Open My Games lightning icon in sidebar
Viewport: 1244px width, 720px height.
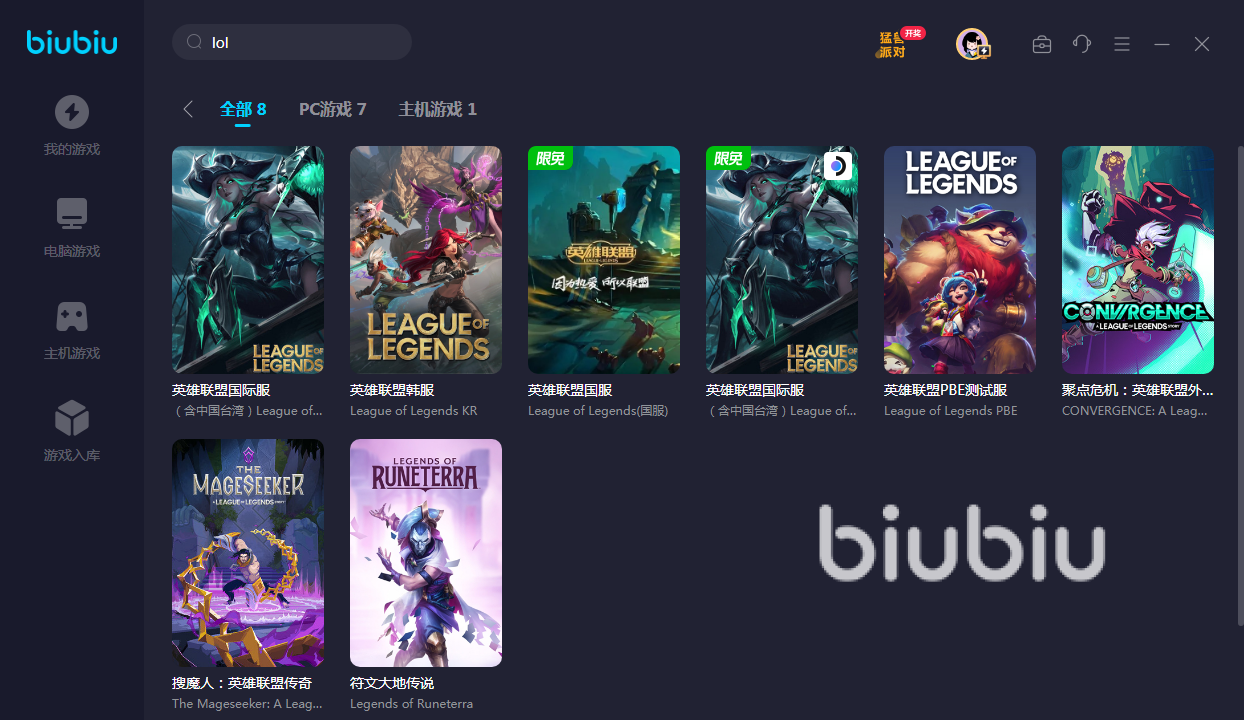click(72, 112)
